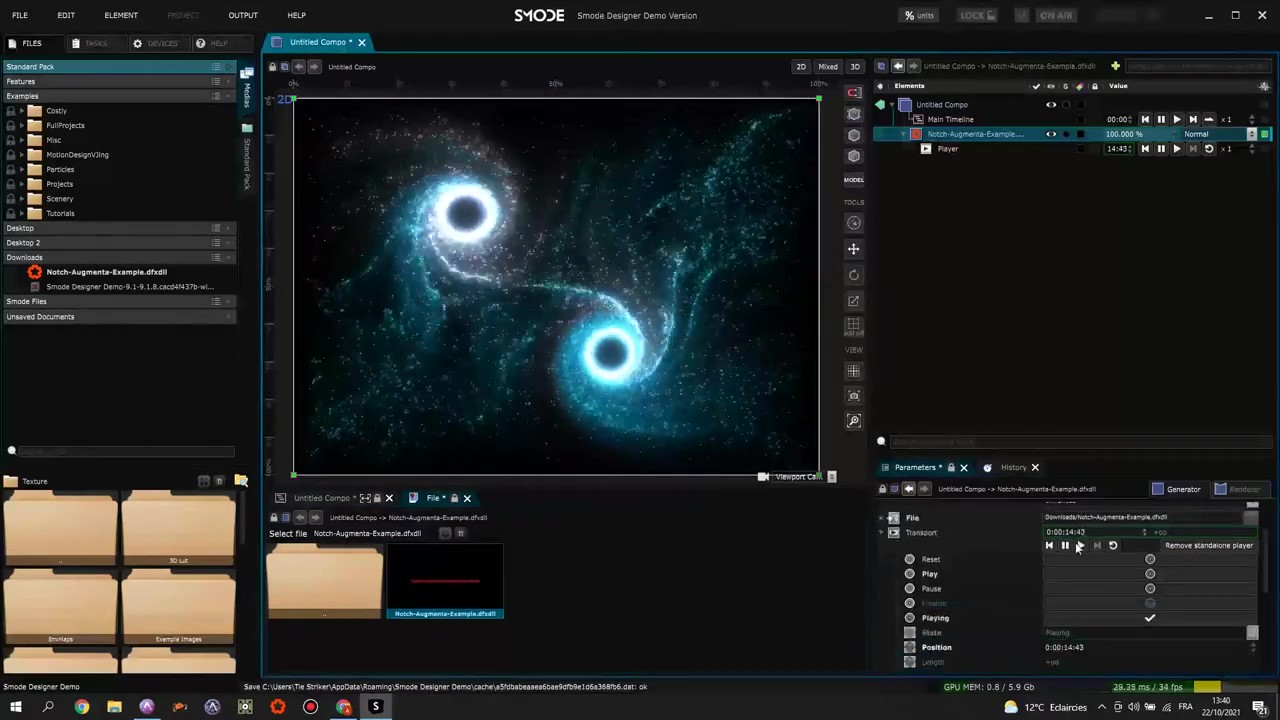Pause the Main Timeline playback
Viewport: 1280px width, 720px height.
[x=1161, y=119]
